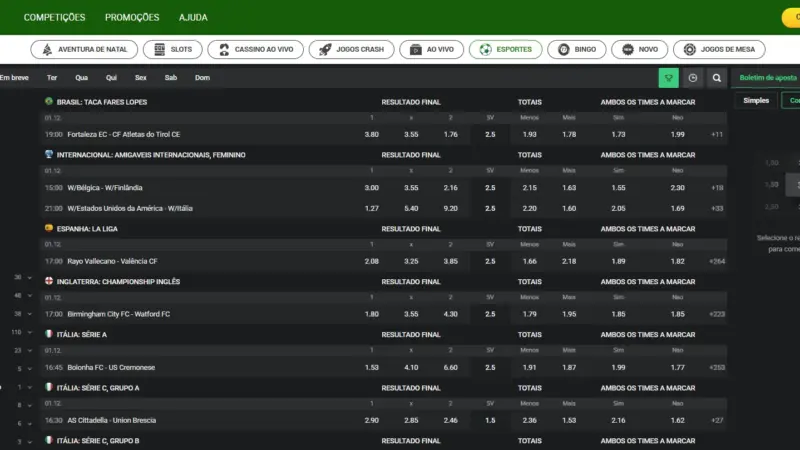Click the Spain flag icon by La Liga
The height and width of the screenshot is (450, 800).
(48, 228)
